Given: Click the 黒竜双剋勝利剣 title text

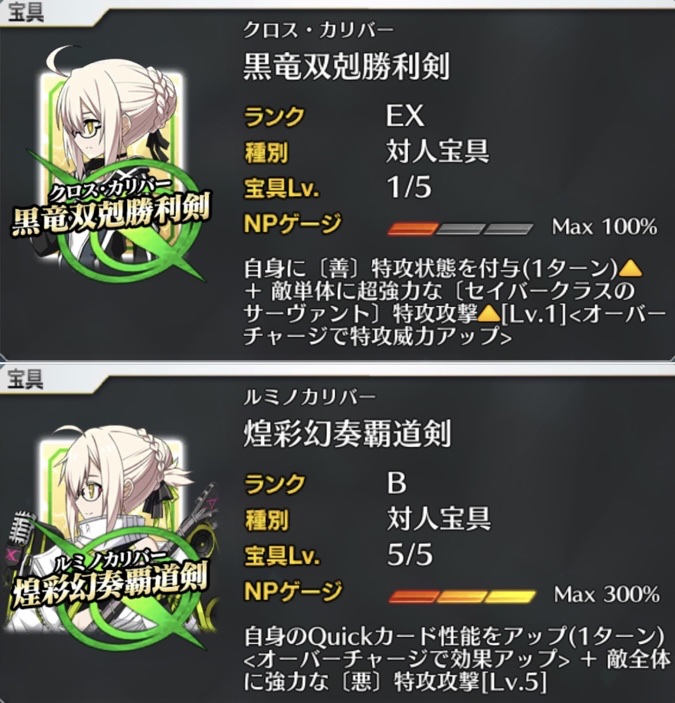Looking at the screenshot, I should (x=346, y=66).
